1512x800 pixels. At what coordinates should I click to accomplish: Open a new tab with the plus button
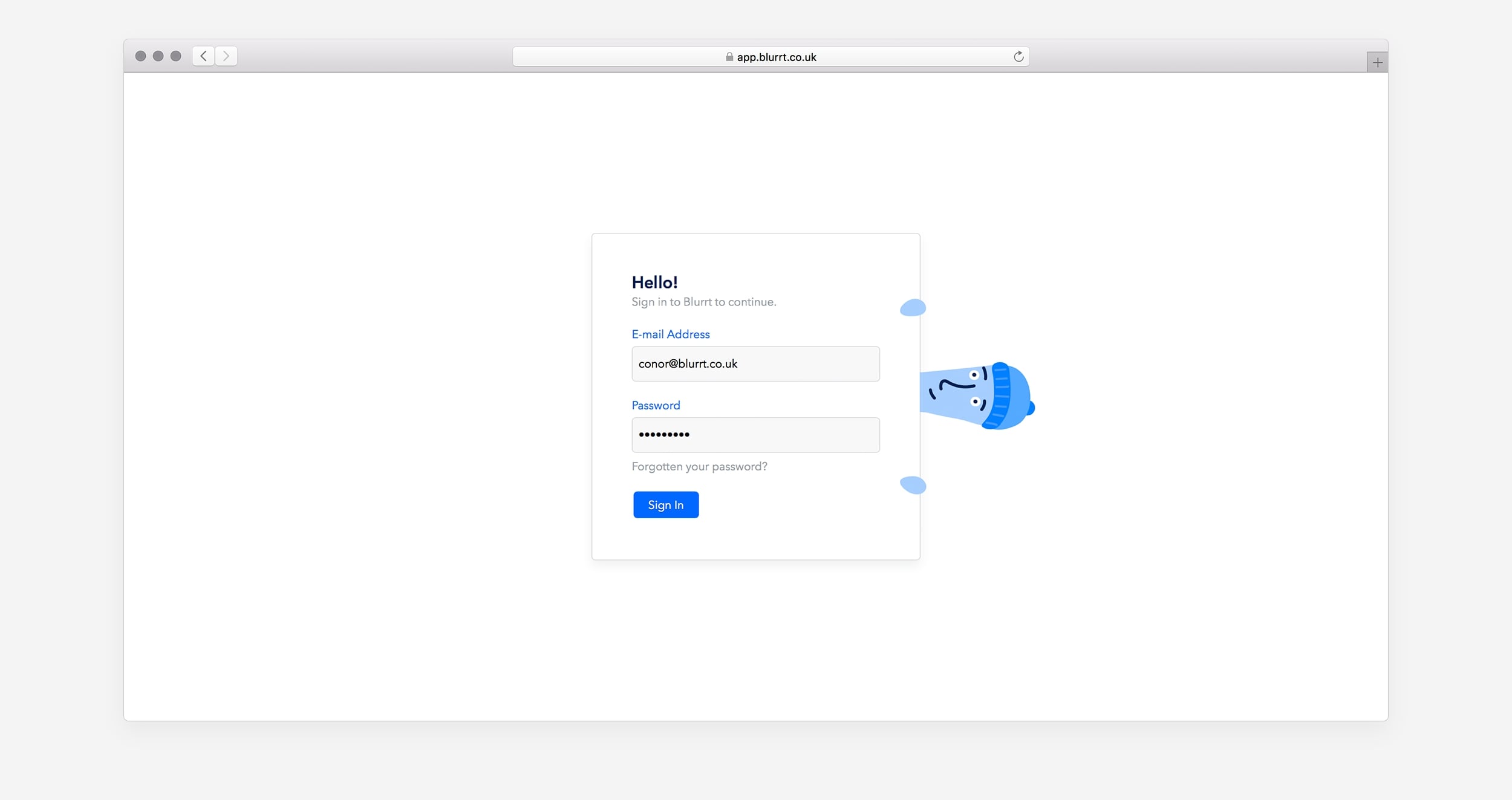(x=1377, y=62)
